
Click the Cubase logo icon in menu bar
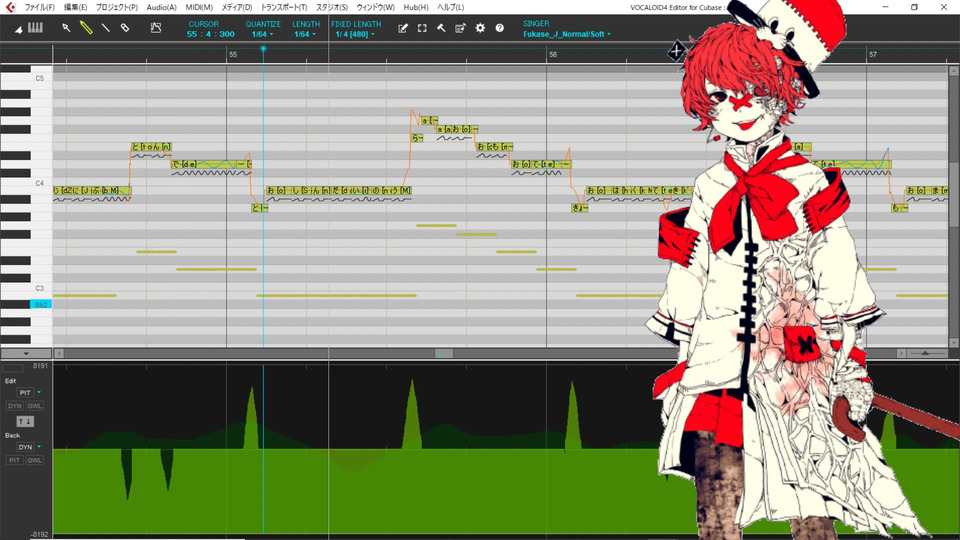[10, 7]
